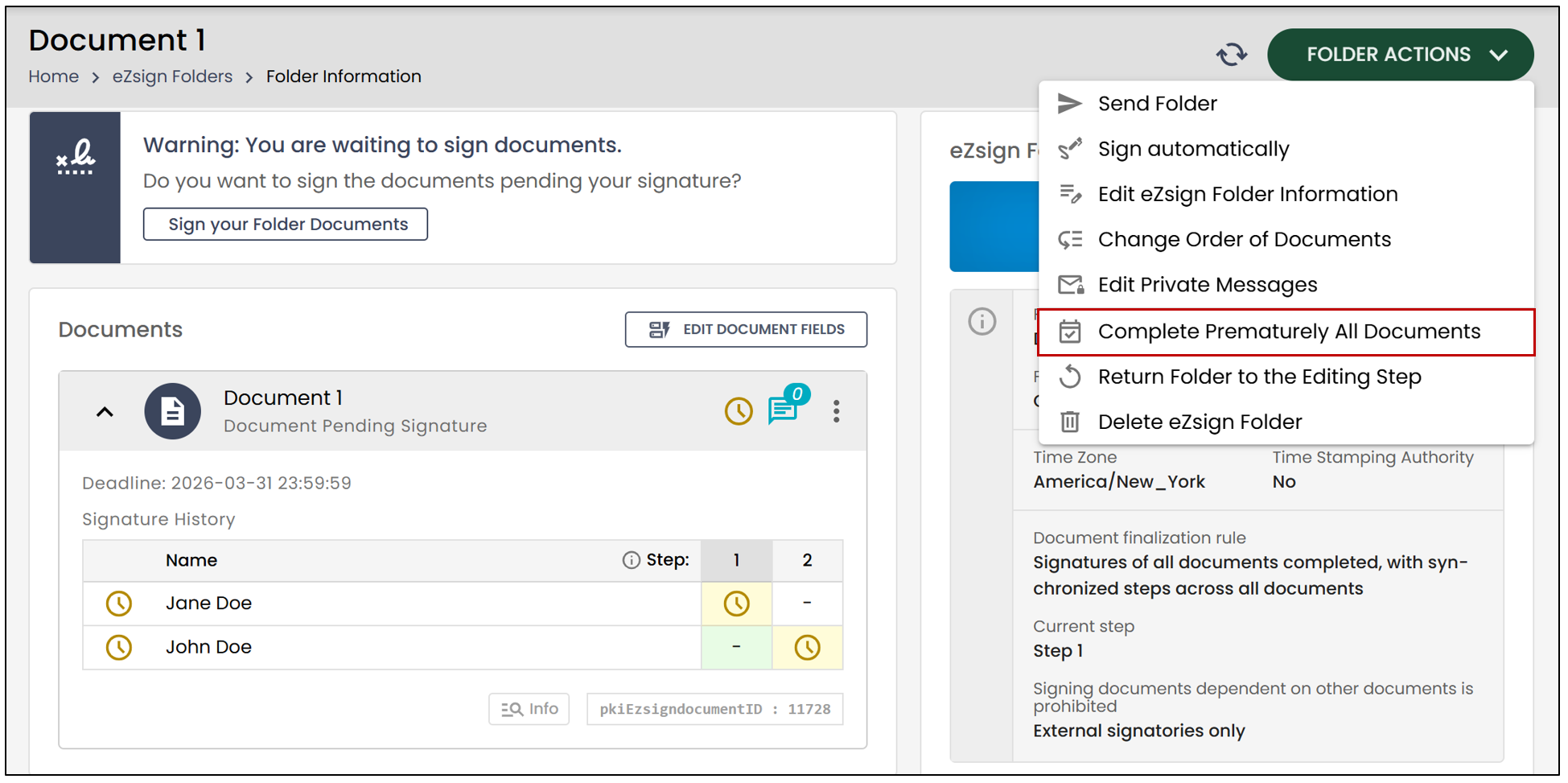Screen dimensions: 1568x783
Task: Click the Edit Document Fields button
Action: pyautogui.click(x=746, y=329)
